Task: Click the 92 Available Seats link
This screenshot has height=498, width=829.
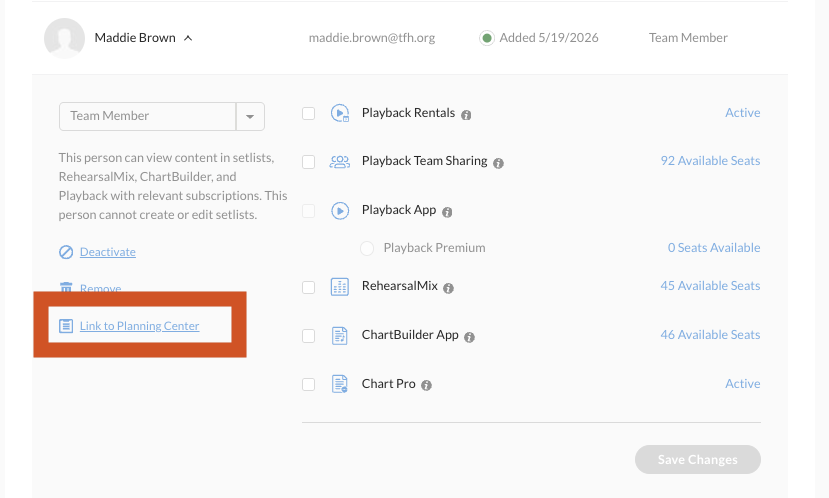Action: coord(710,161)
